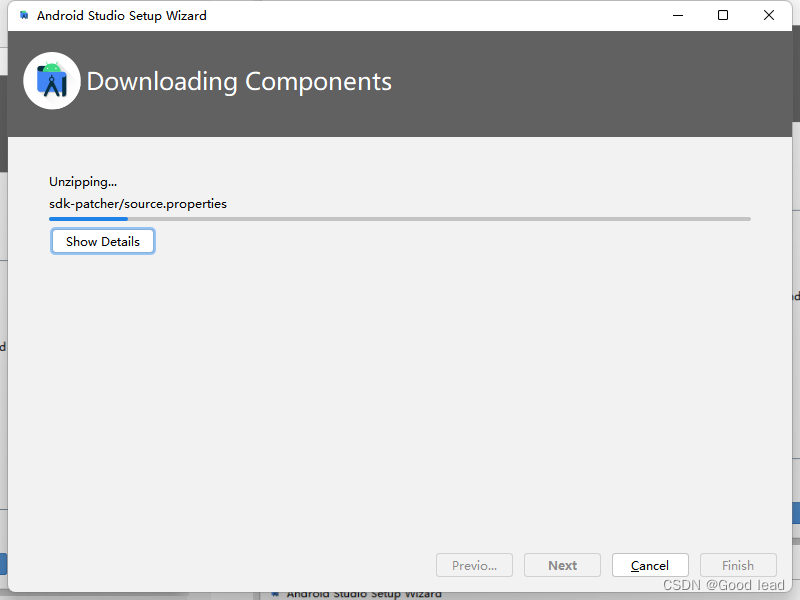
Task: Click the 'Android Studio Setup Wizard' window title
Action: click(x=121, y=16)
